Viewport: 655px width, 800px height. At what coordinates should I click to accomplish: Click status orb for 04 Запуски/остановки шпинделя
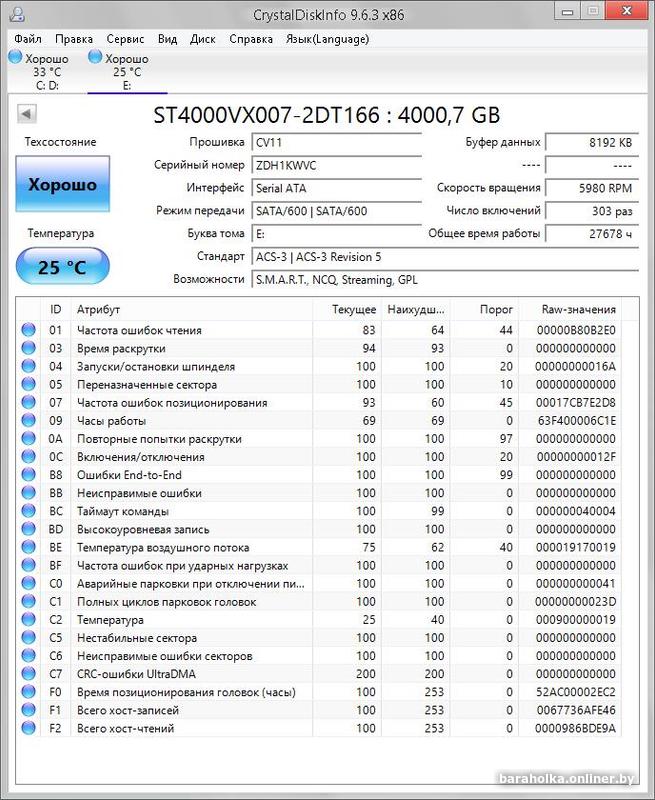click(x=29, y=366)
